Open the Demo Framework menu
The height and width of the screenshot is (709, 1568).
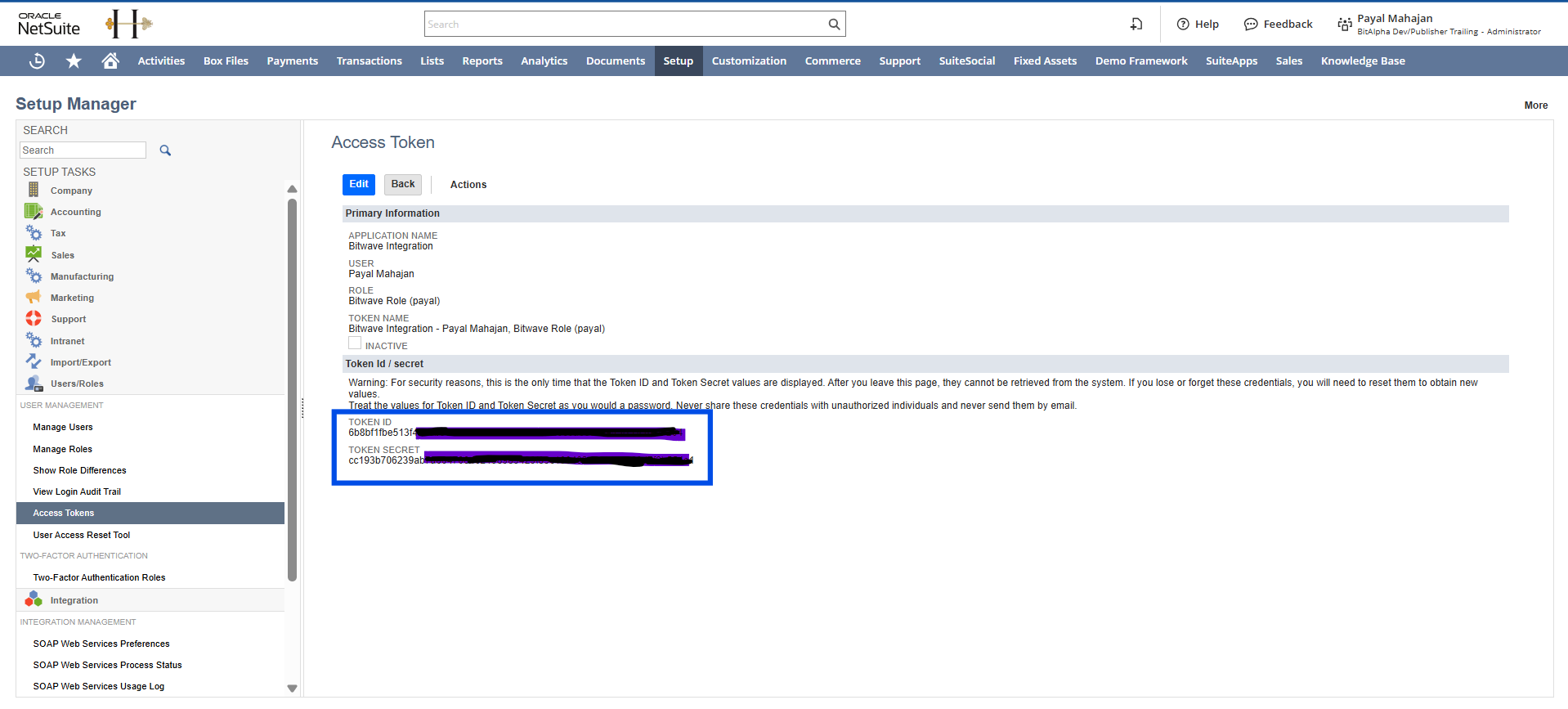point(1141,61)
